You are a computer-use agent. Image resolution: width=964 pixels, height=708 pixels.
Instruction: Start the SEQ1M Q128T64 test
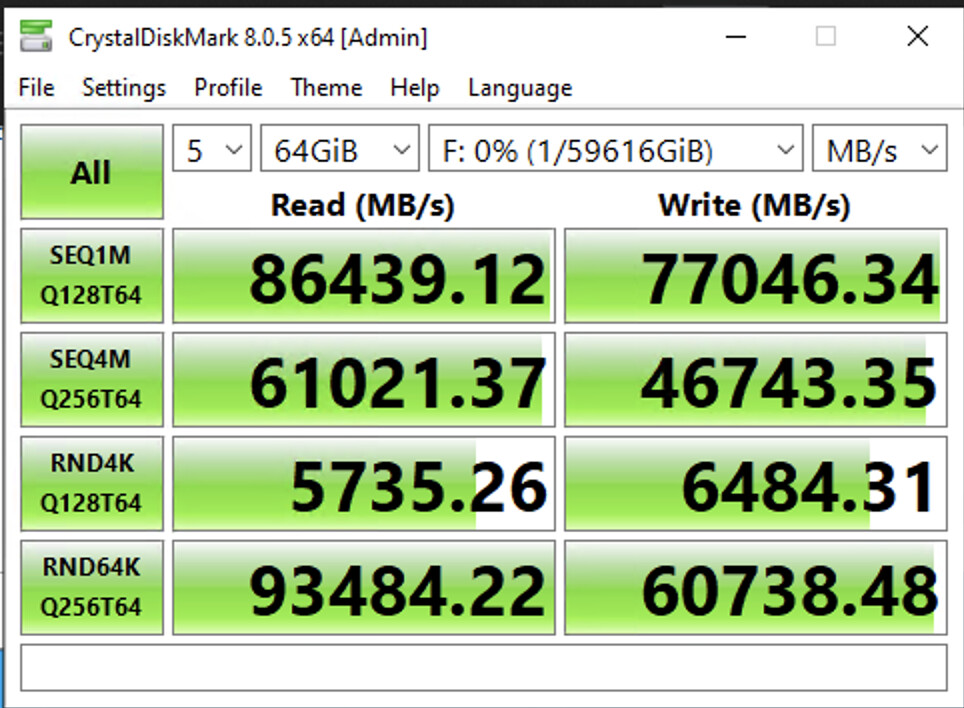91,275
